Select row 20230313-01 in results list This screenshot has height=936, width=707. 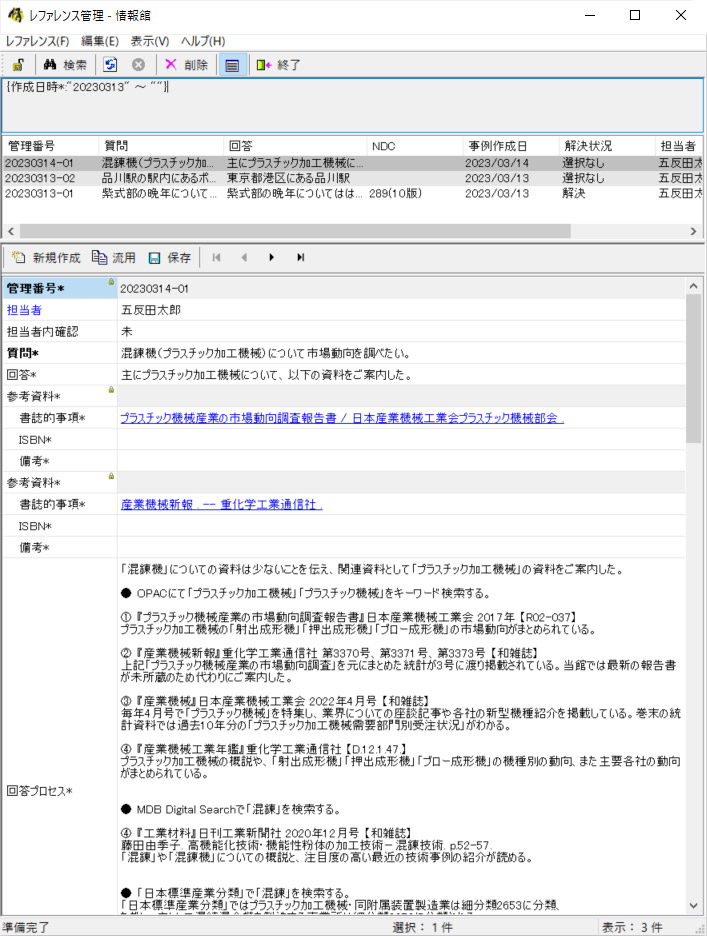(352, 193)
